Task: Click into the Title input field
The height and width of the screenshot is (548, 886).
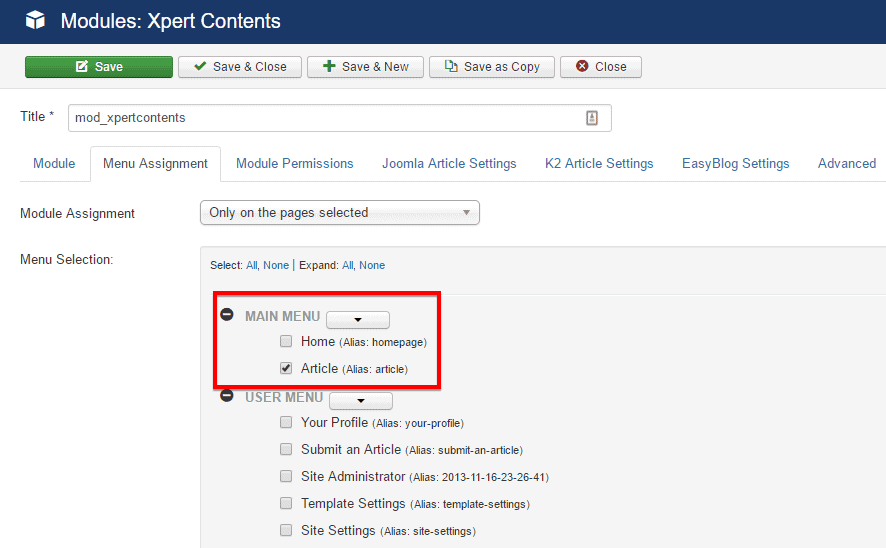Action: pyautogui.click(x=325, y=118)
